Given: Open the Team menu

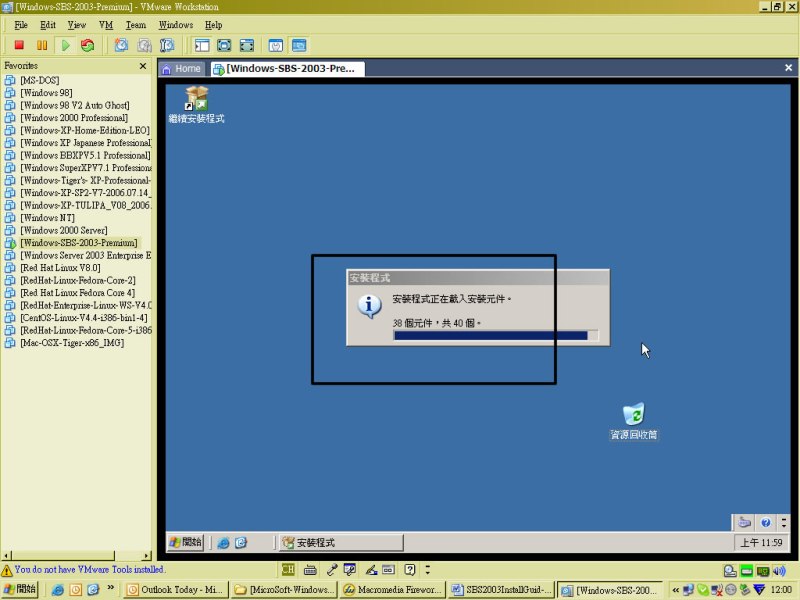Looking at the screenshot, I should click(136, 25).
